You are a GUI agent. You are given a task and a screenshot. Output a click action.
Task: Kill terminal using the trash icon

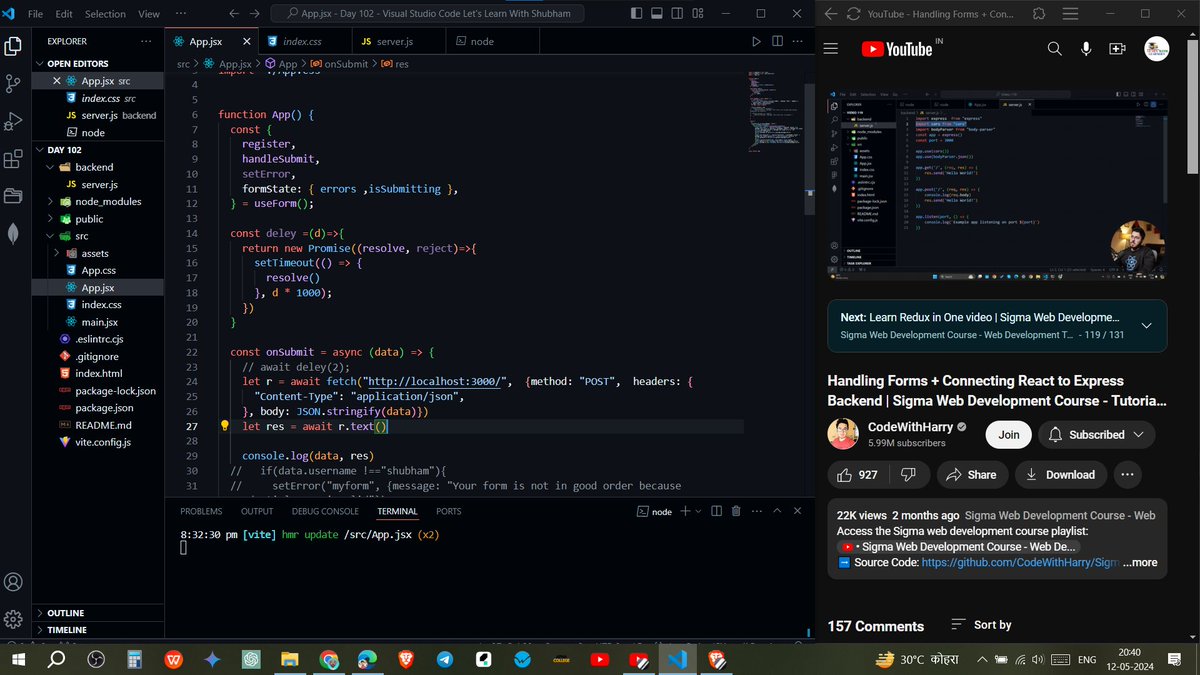click(x=736, y=511)
